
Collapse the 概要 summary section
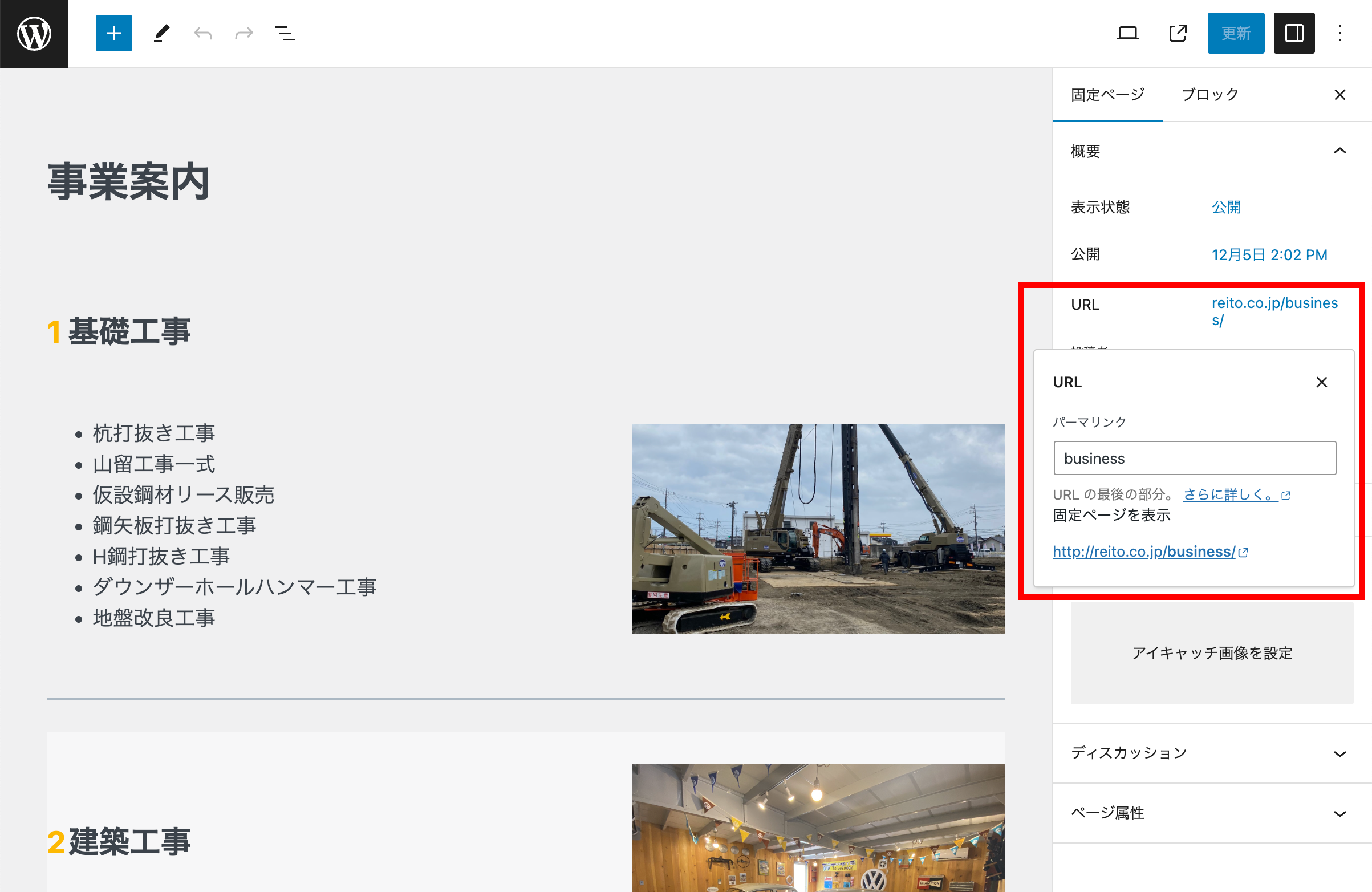pyautogui.click(x=1339, y=151)
